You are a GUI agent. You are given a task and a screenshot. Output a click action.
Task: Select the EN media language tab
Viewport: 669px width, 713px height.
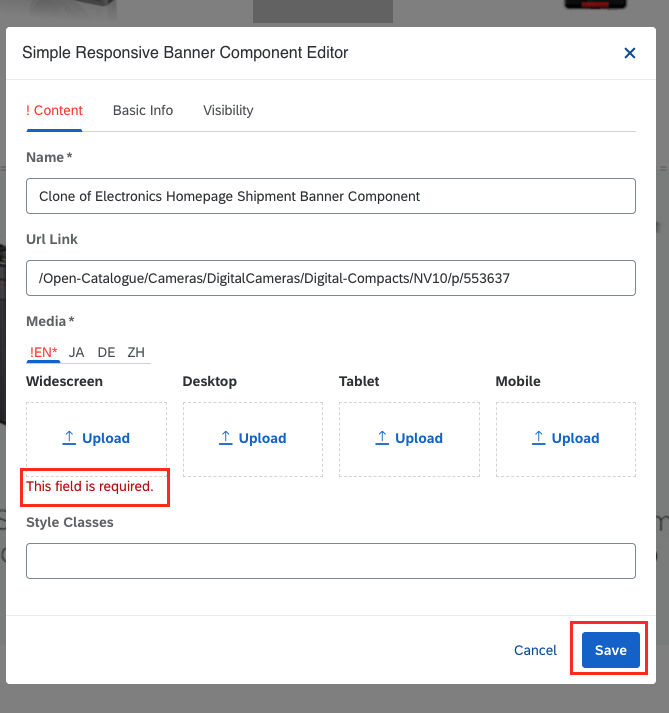pyautogui.click(x=43, y=352)
